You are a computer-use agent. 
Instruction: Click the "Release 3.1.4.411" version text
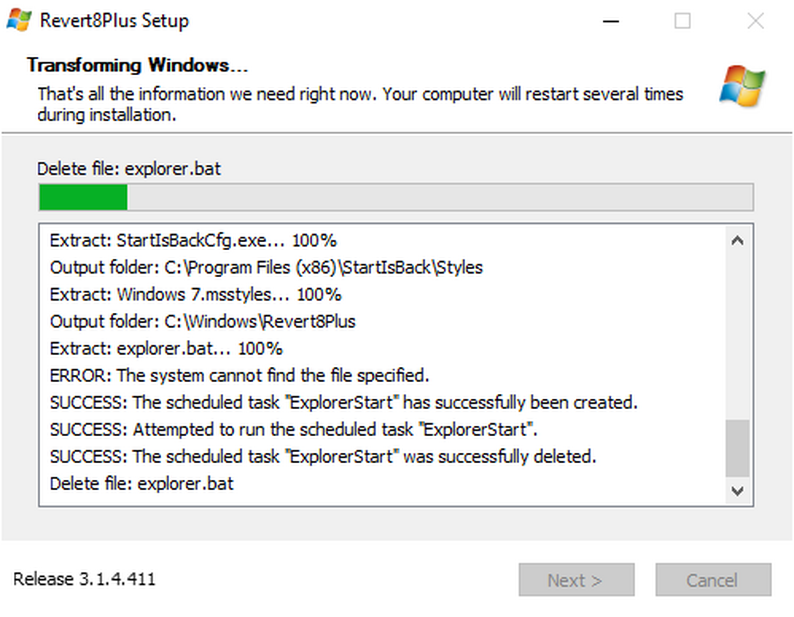84,579
